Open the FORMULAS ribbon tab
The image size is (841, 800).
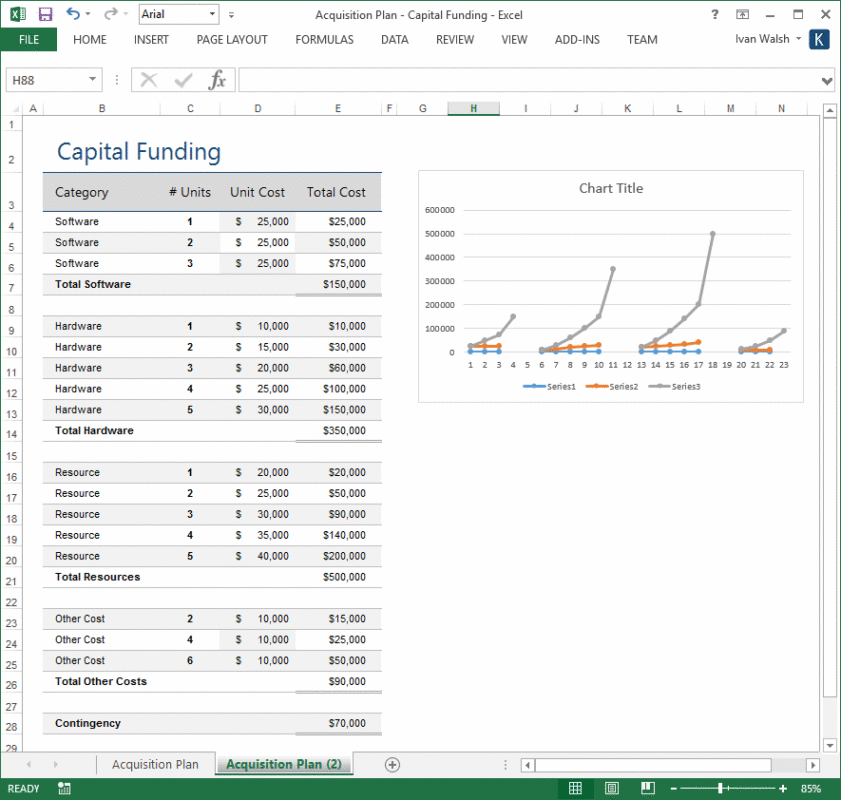coord(324,40)
